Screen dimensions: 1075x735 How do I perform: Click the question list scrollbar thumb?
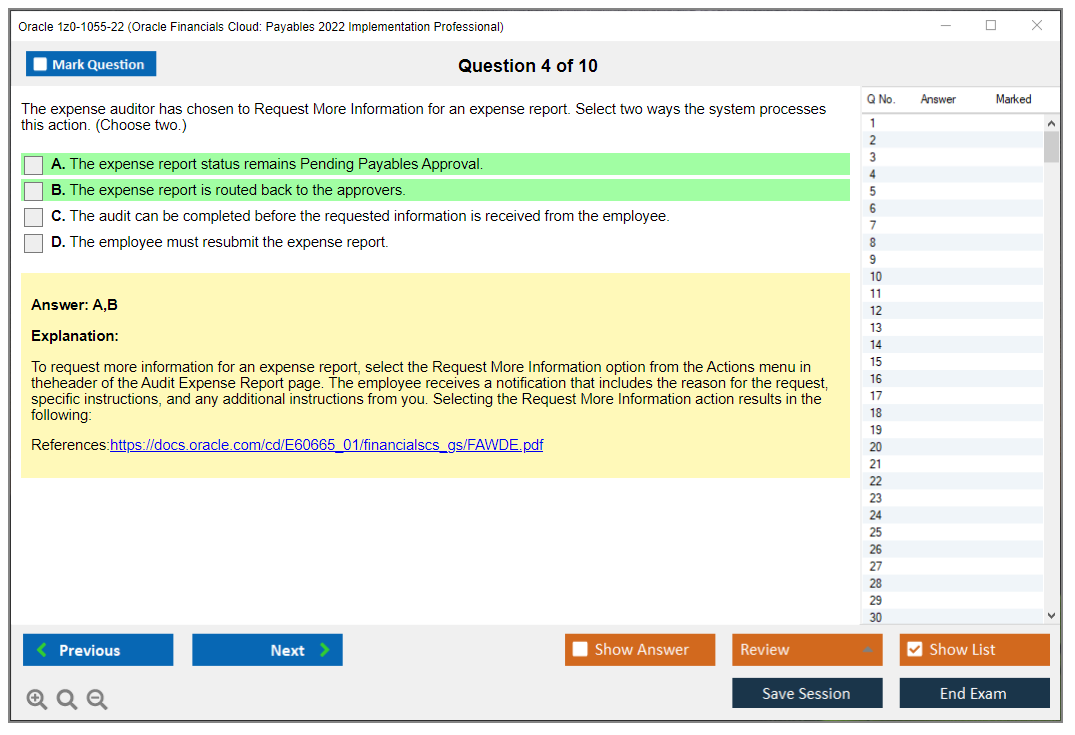click(x=1051, y=147)
